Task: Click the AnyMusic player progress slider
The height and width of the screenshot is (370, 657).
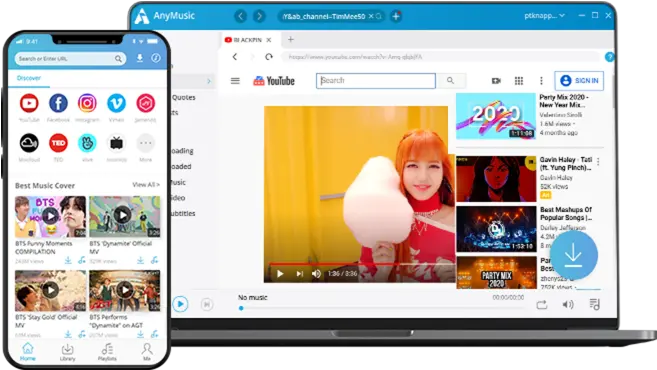Action: [x=381, y=308]
